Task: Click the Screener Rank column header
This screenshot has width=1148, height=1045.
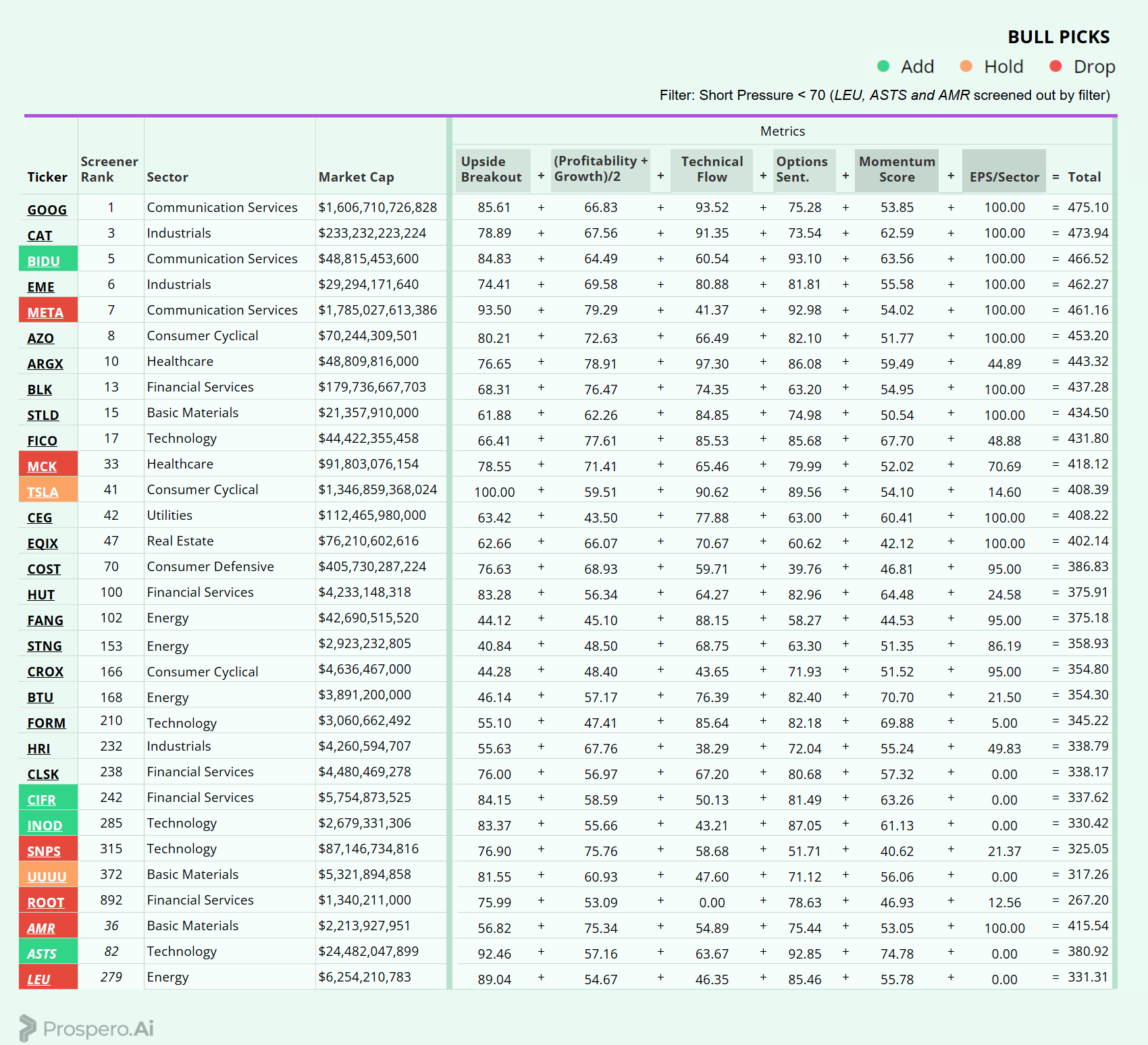Action: 109,169
